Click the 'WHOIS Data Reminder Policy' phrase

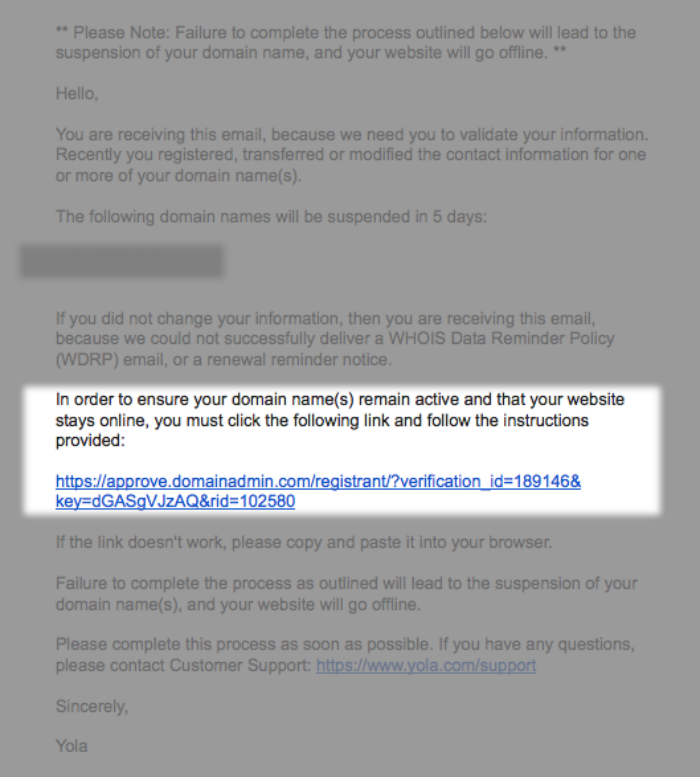click(x=501, y=338)
